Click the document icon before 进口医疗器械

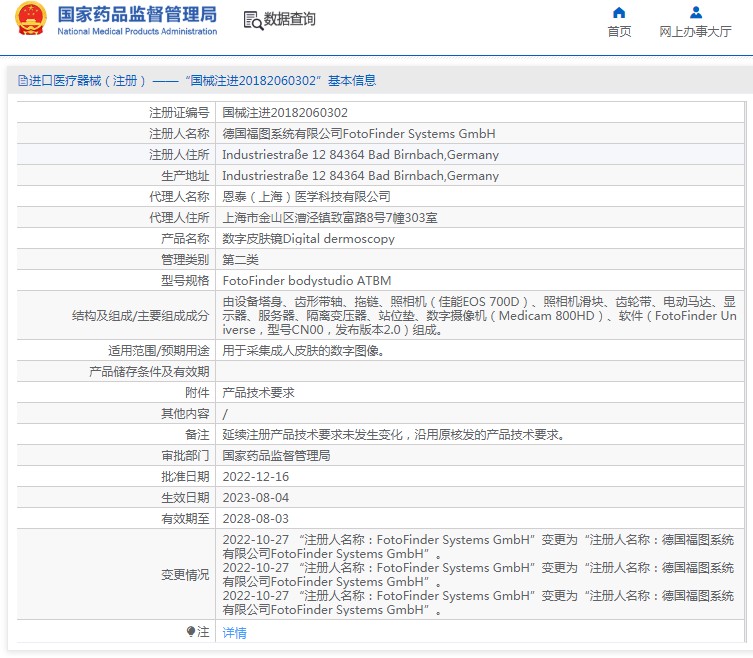[22, 81]
